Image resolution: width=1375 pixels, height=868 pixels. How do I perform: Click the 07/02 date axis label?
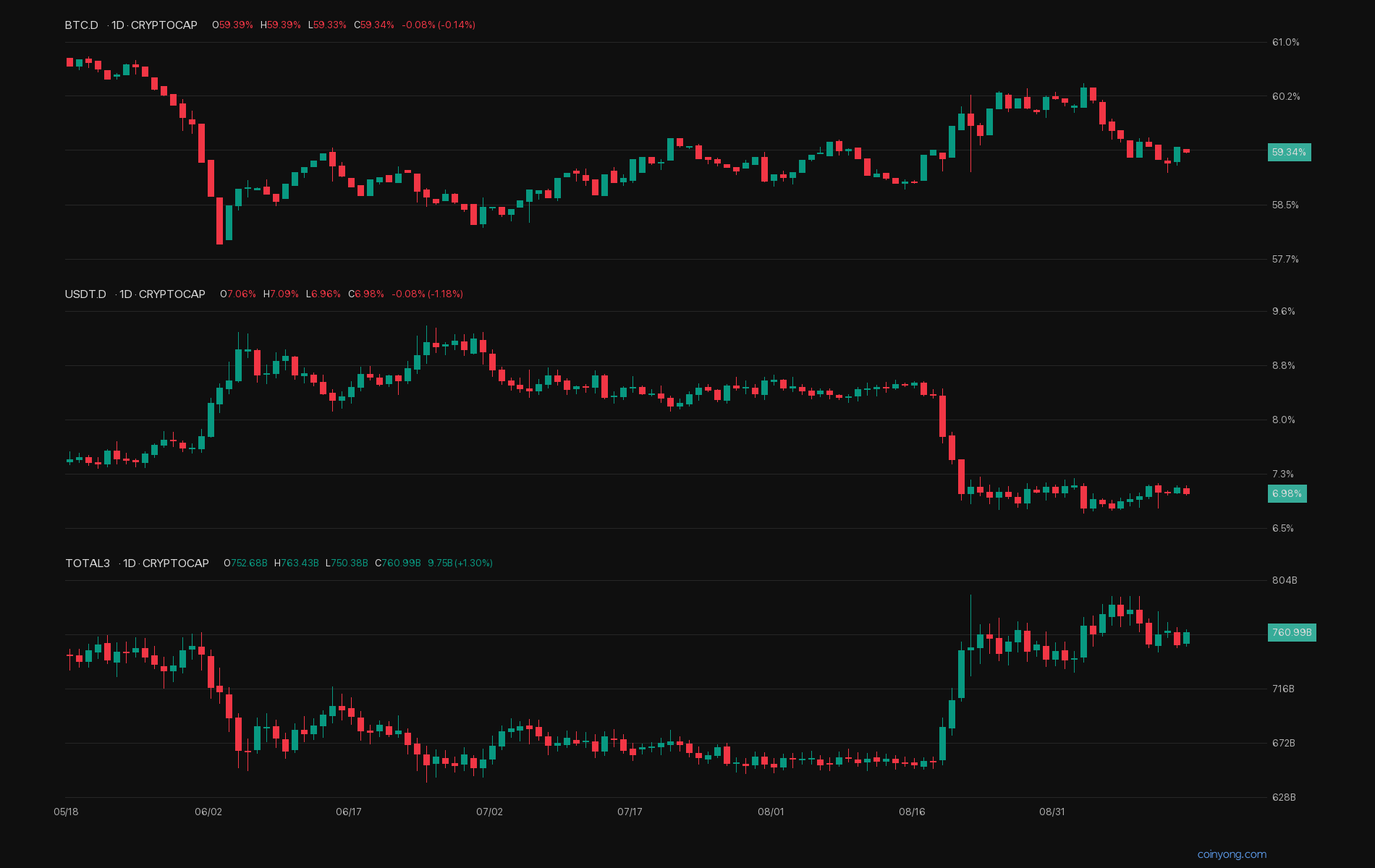point(489,812)
